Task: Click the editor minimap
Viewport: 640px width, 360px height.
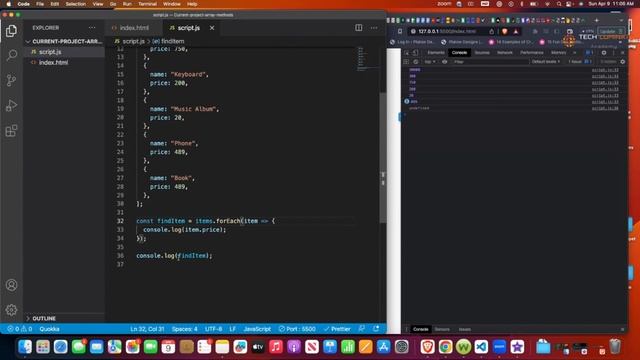Action: click(367, 59)
